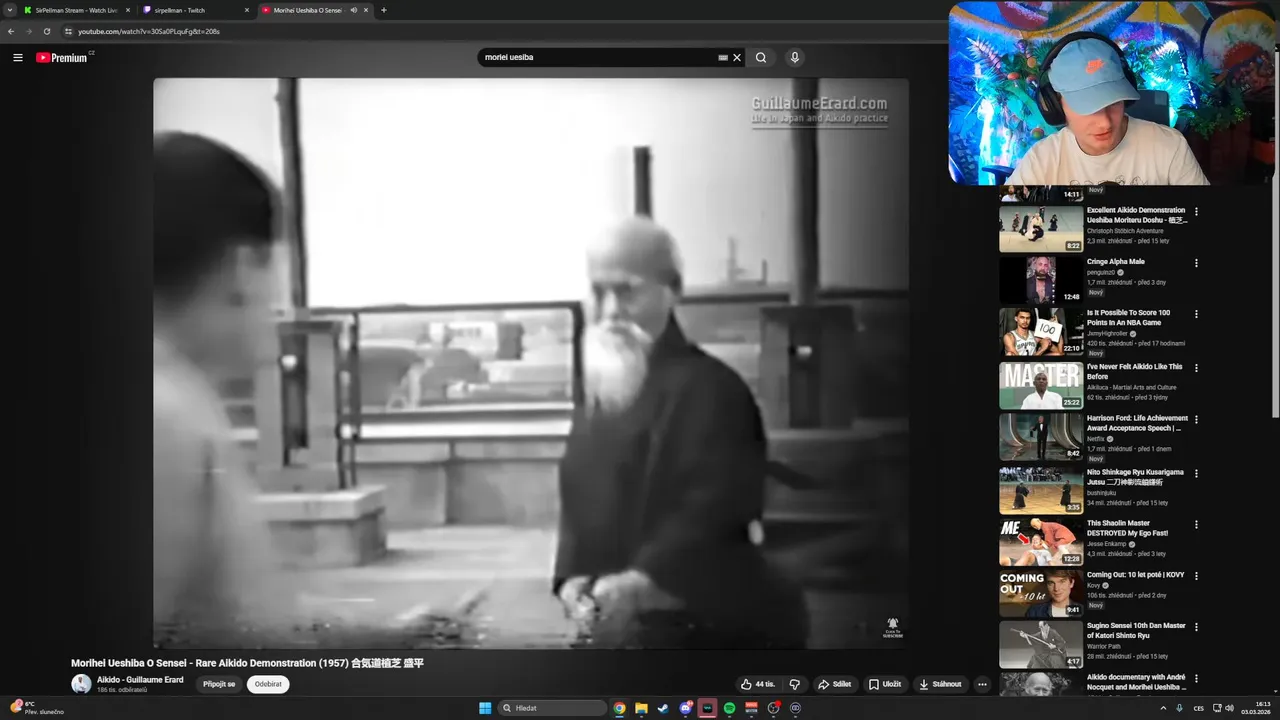
Task: Open Google Chrome from the taskbar
Action: [x=620, y=708]
